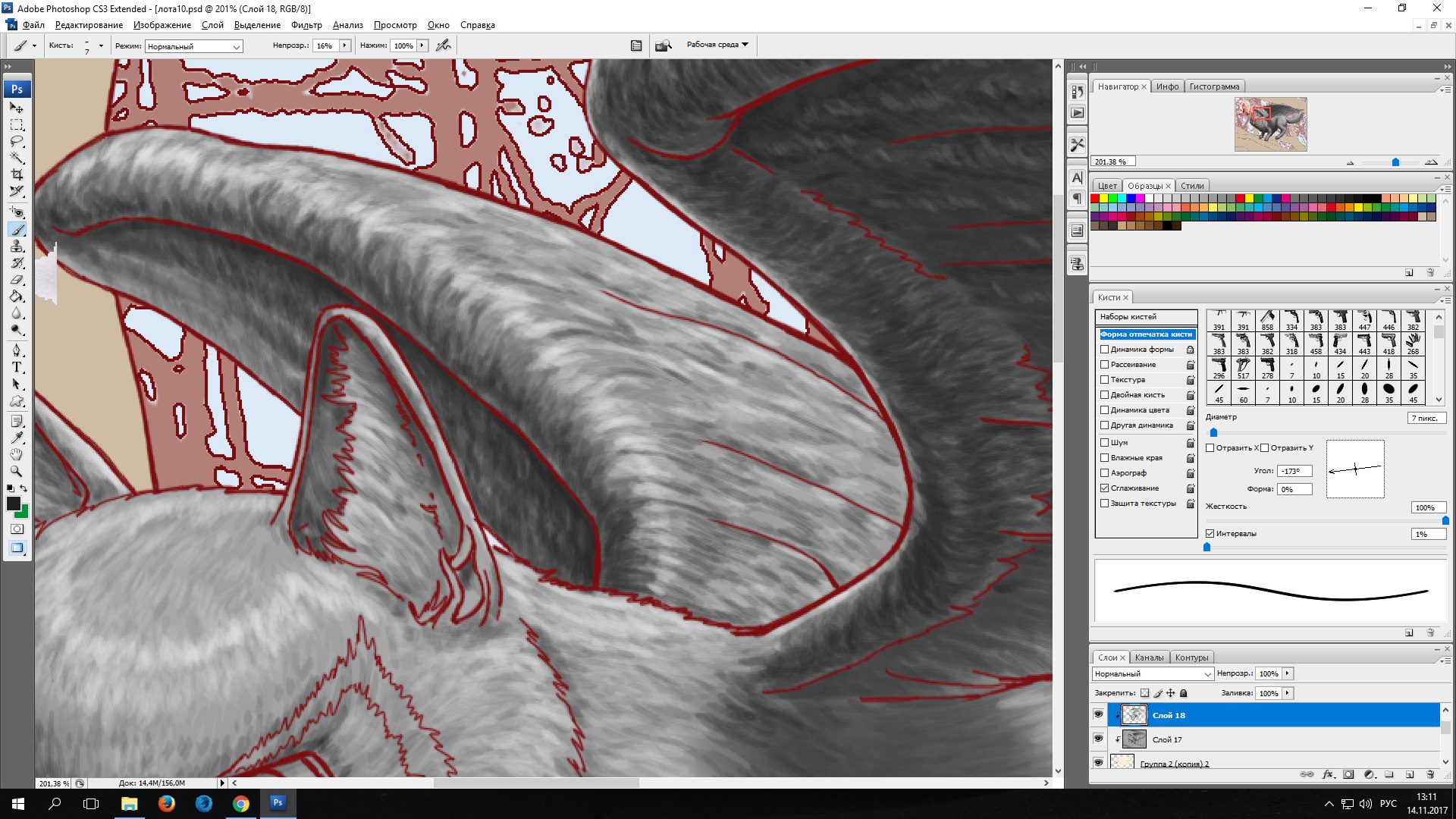Select the Custom Shape tool

(x=17, y=400)
